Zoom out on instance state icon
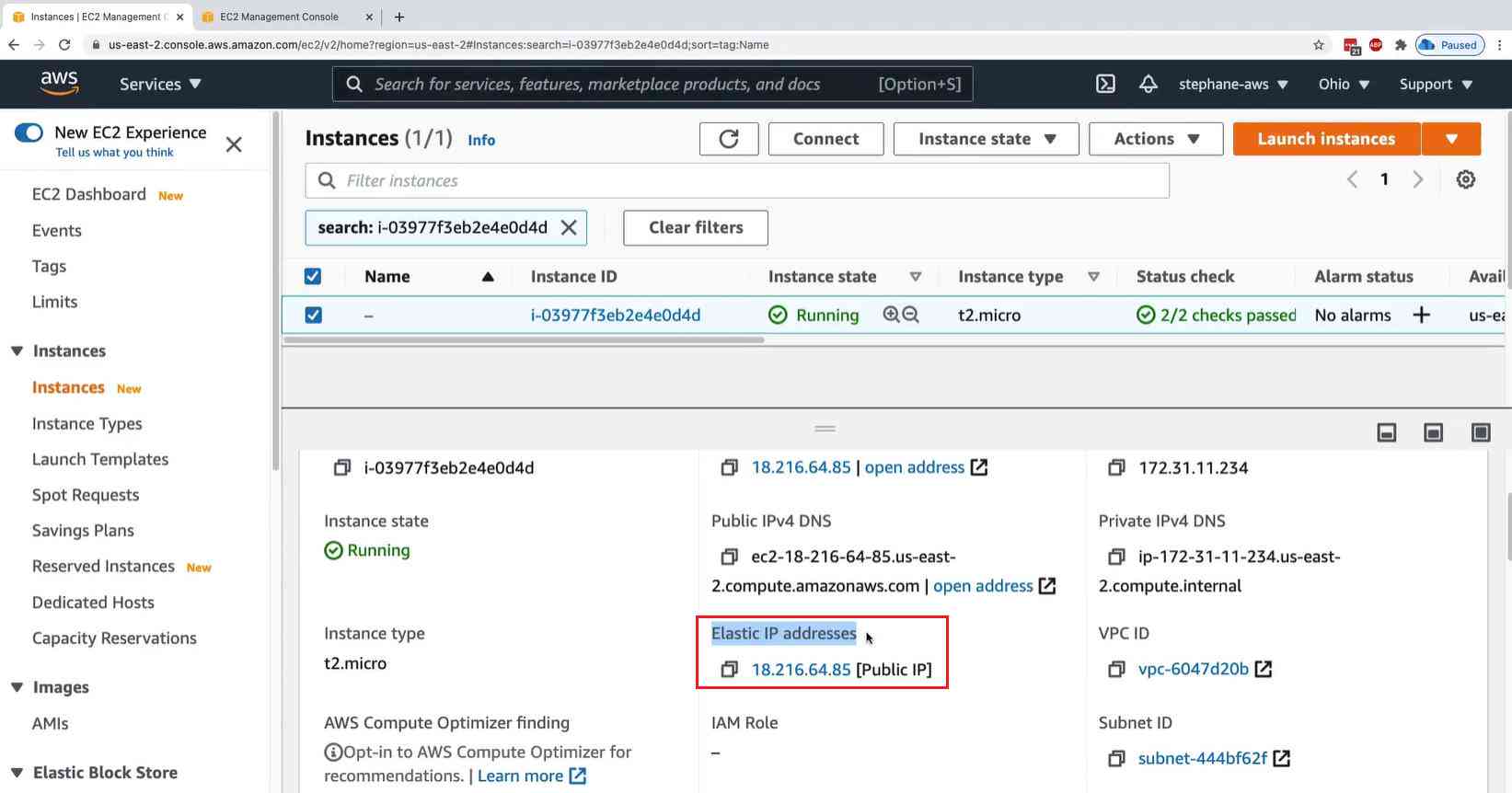This screenshot has width=1512, height=793. tap(911, 315)
